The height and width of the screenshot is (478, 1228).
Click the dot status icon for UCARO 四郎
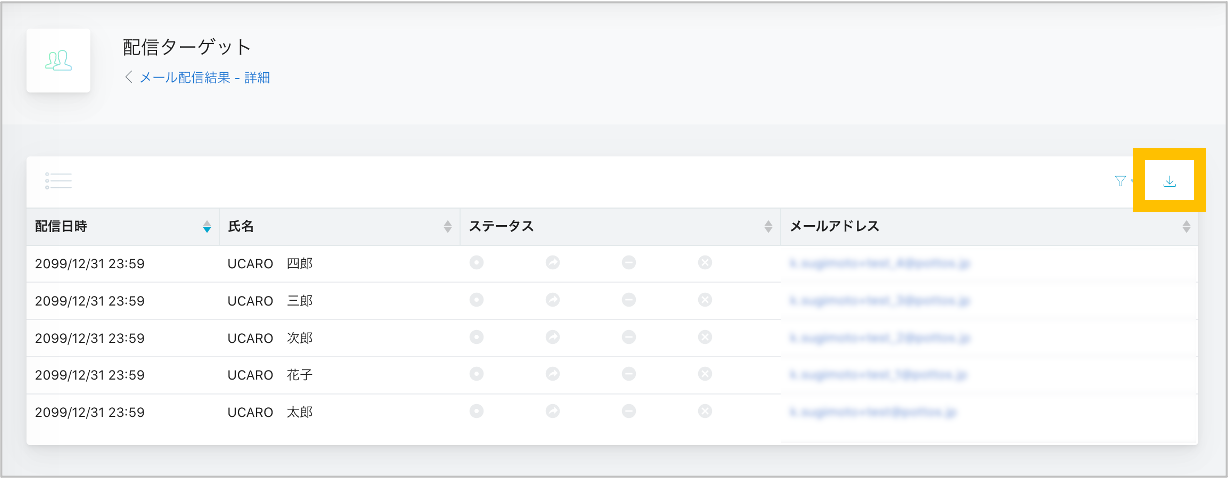[x=477, y=263]
